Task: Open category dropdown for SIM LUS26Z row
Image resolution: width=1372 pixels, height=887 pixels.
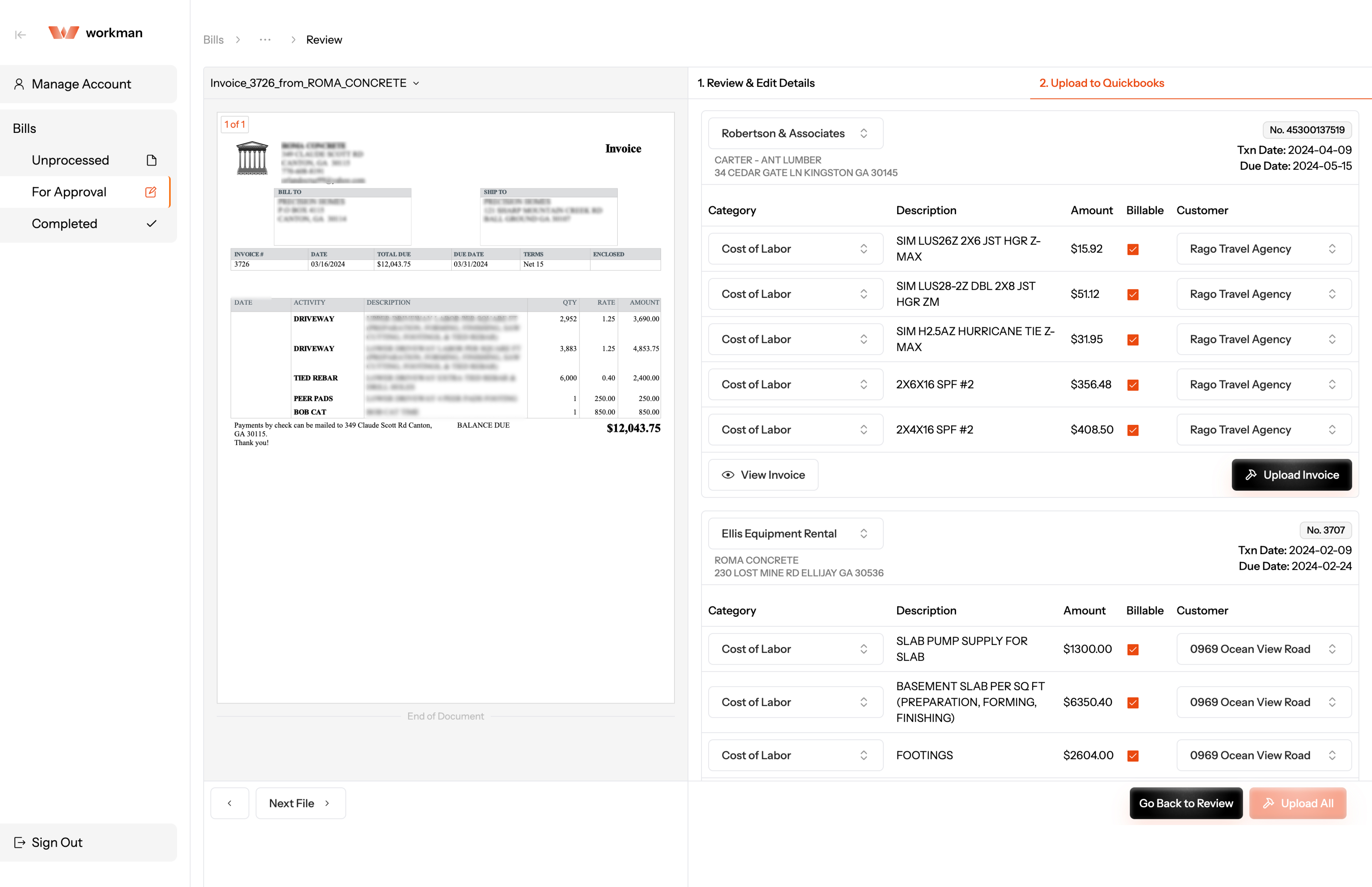Action: (796, 249)
